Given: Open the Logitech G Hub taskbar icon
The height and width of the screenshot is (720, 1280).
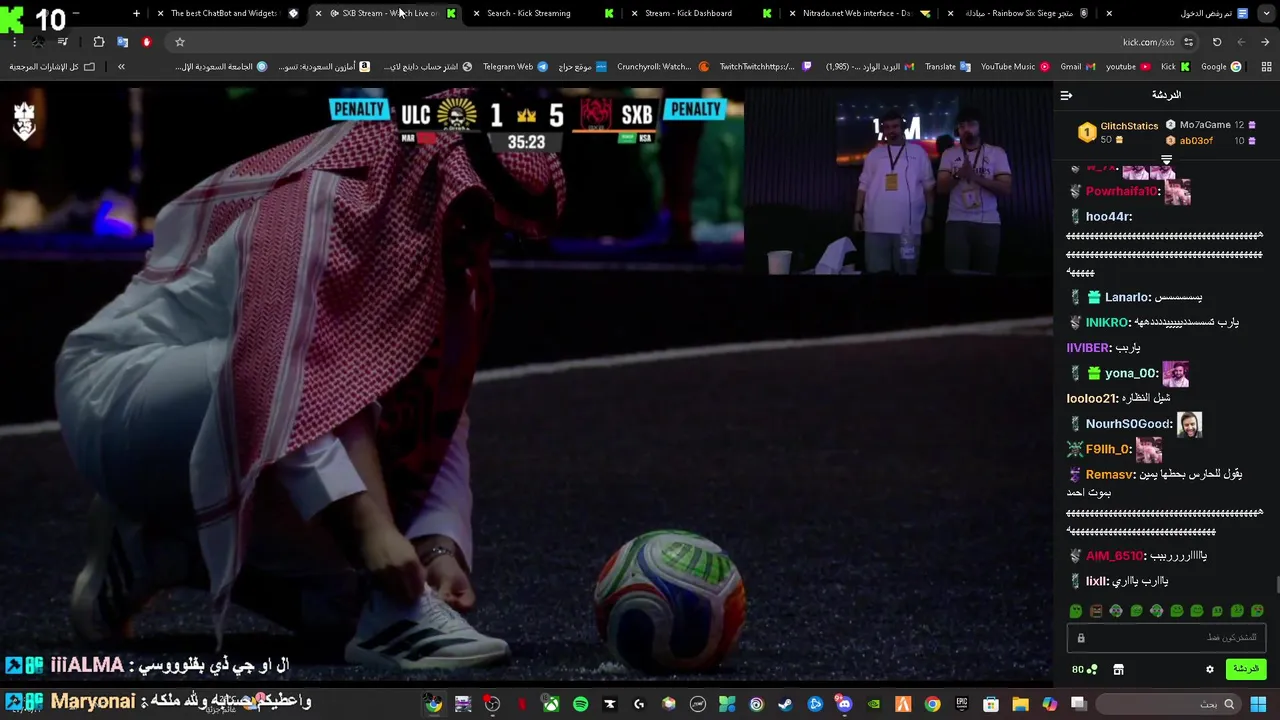Looking at the screenshot, I should coord(639,704).
